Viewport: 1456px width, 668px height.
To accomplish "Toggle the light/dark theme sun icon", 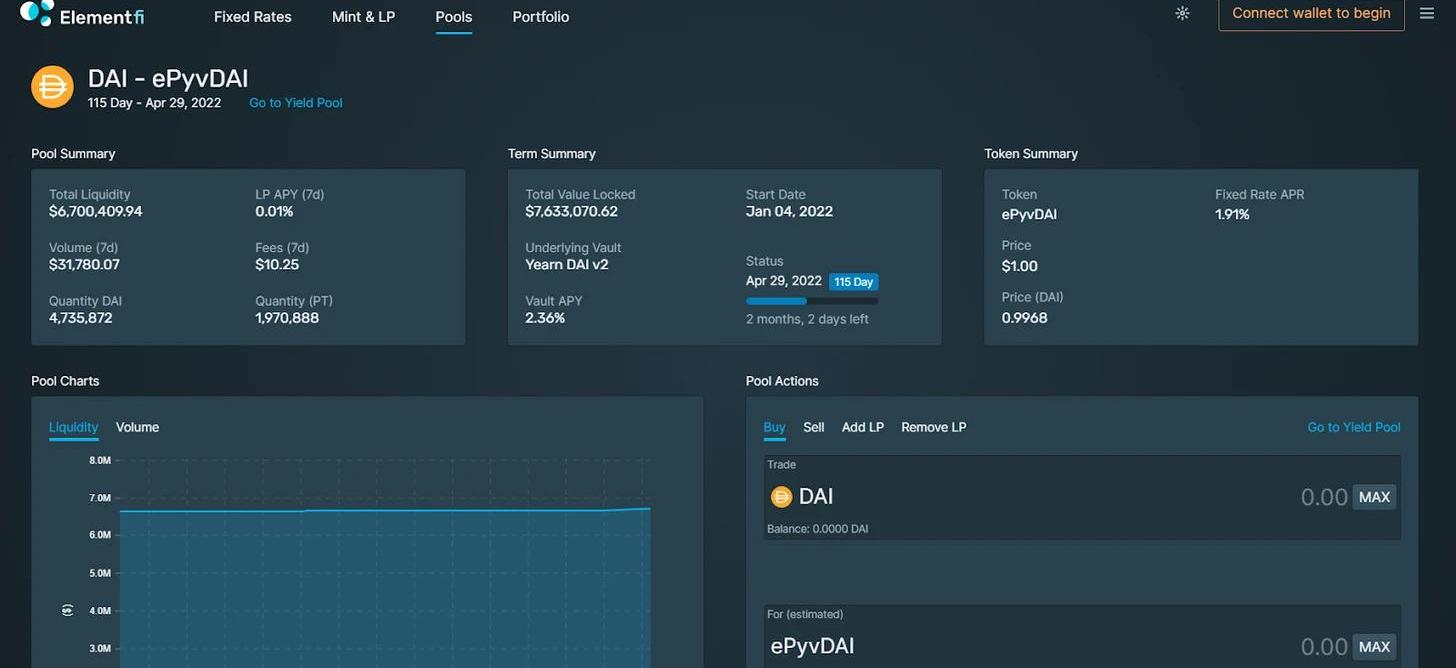I will (x=1182, y=14).
